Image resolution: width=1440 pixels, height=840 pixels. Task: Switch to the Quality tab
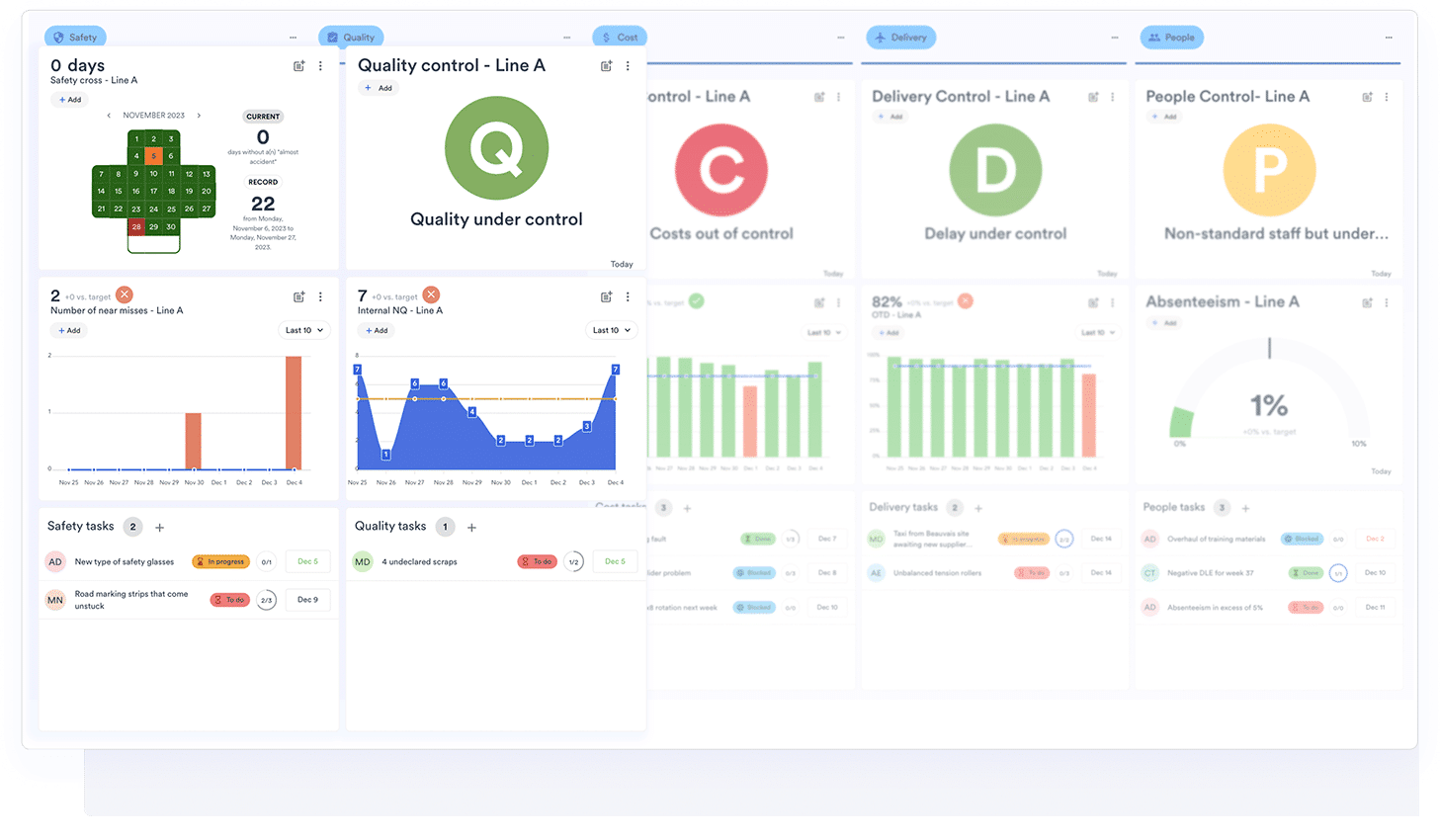352,37
